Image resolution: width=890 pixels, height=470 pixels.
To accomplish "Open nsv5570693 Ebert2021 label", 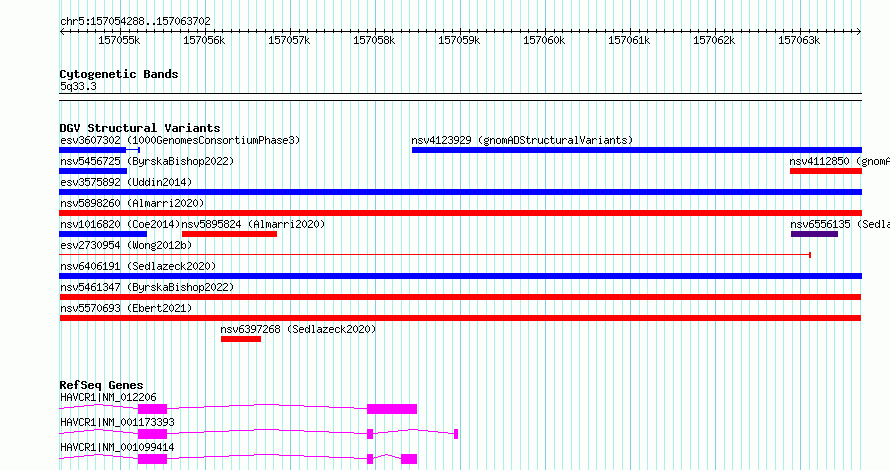I will coord(126,308).
